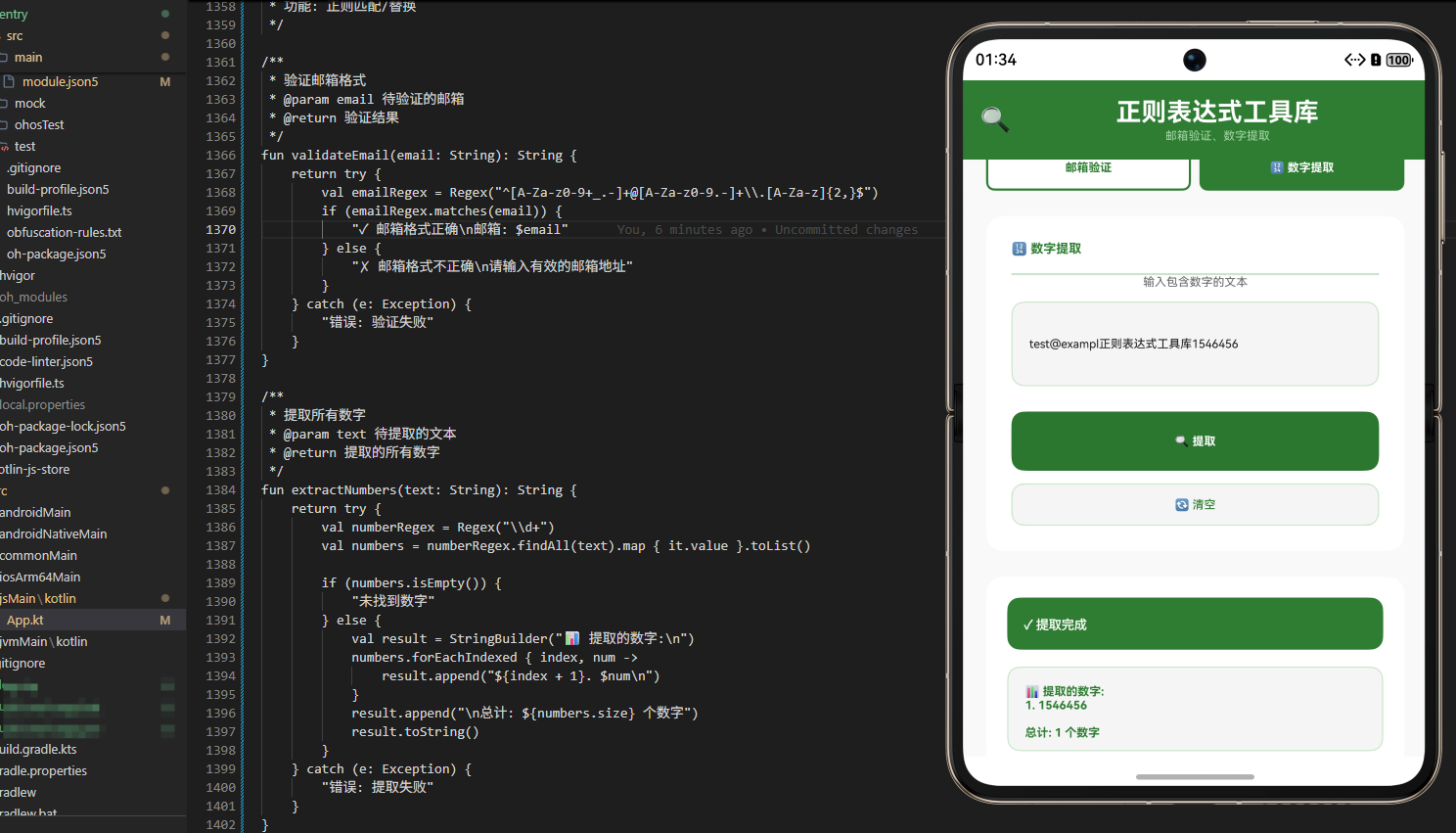Tap the 清空 clear button
This screenshot has width=1456, height=833.
tap(1195, 505)
